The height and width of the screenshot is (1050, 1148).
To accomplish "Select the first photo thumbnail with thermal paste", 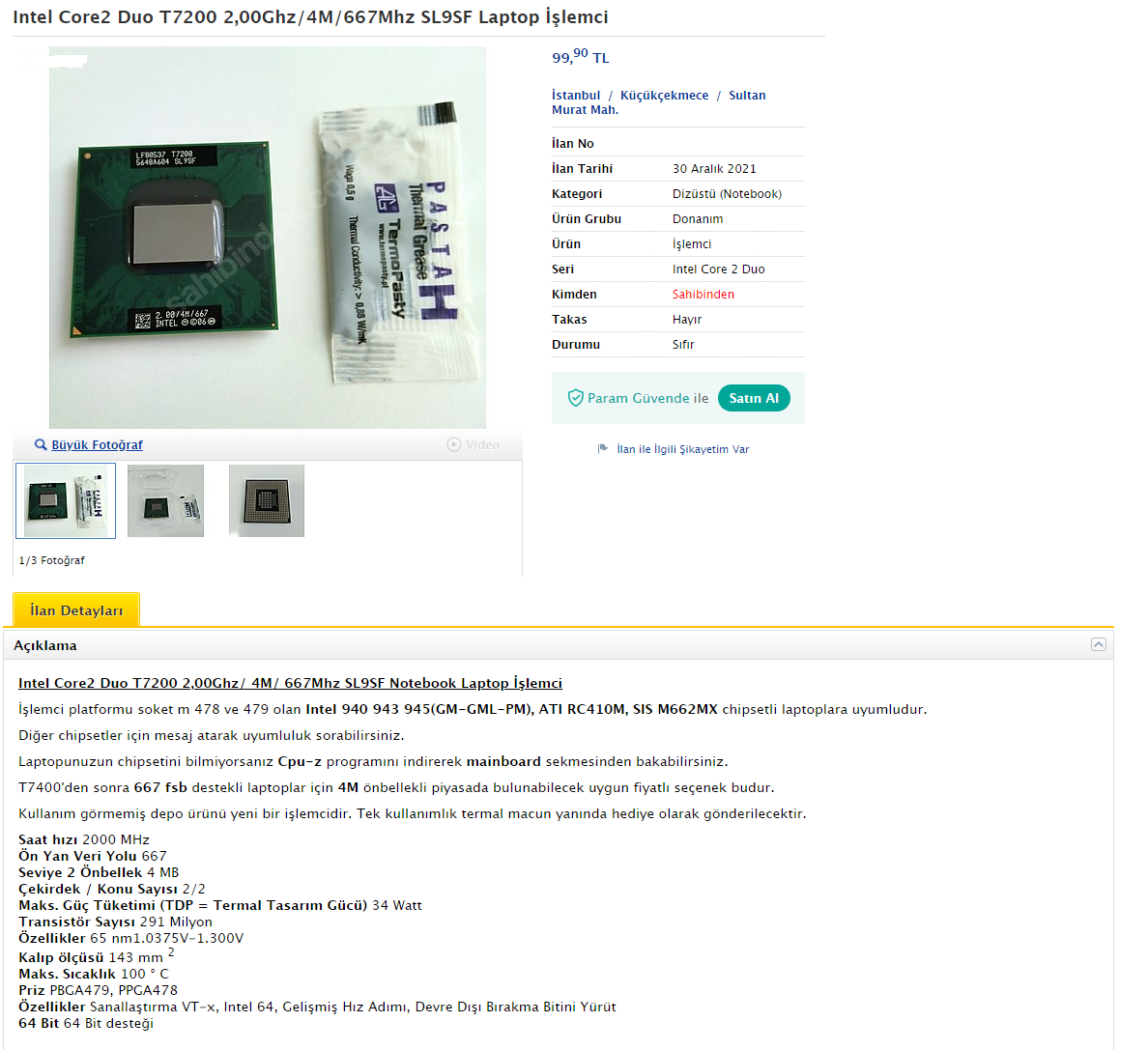I will tap(66, 501).
